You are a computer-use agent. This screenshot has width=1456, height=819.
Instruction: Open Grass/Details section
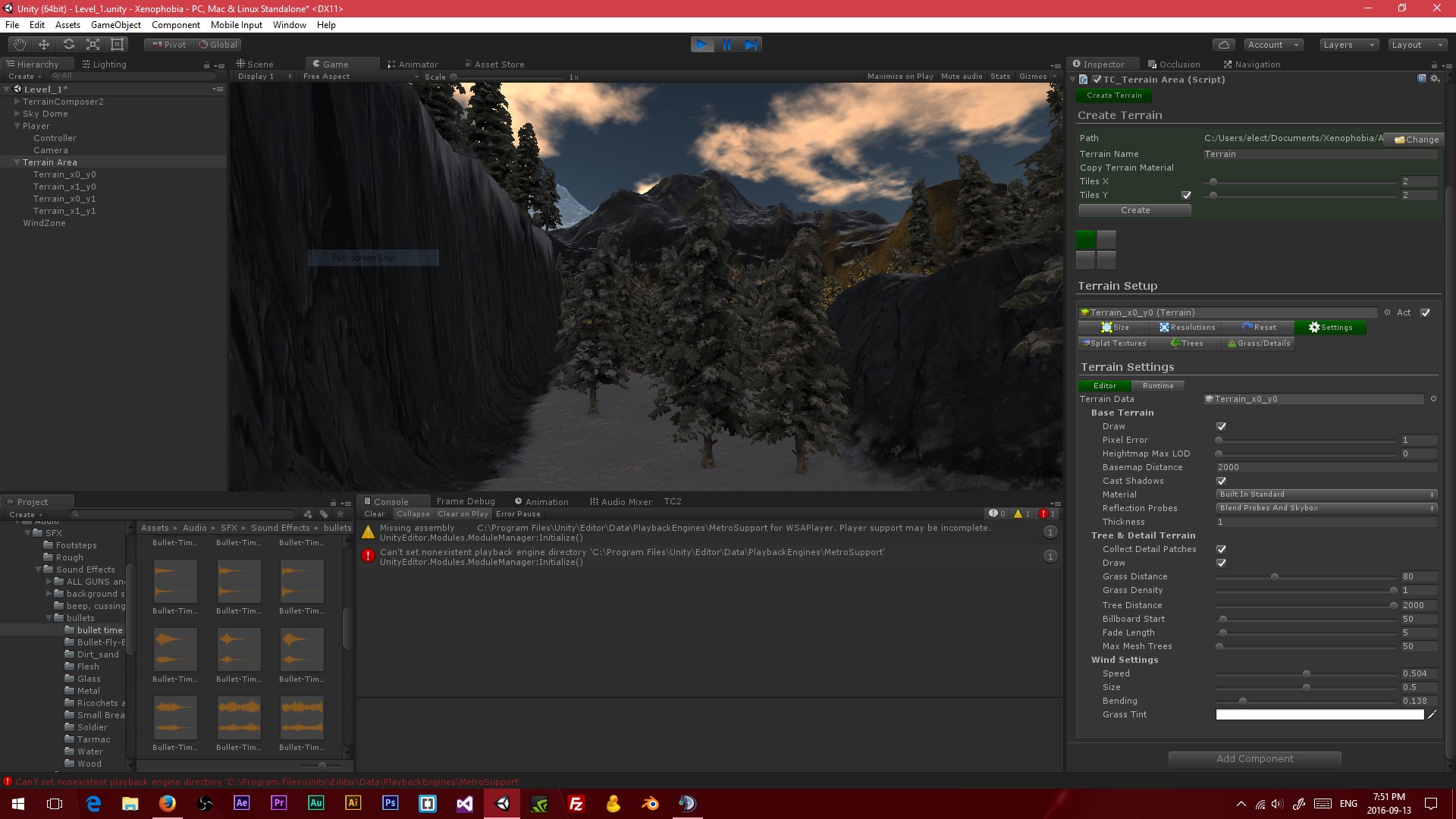point(1259,344)
